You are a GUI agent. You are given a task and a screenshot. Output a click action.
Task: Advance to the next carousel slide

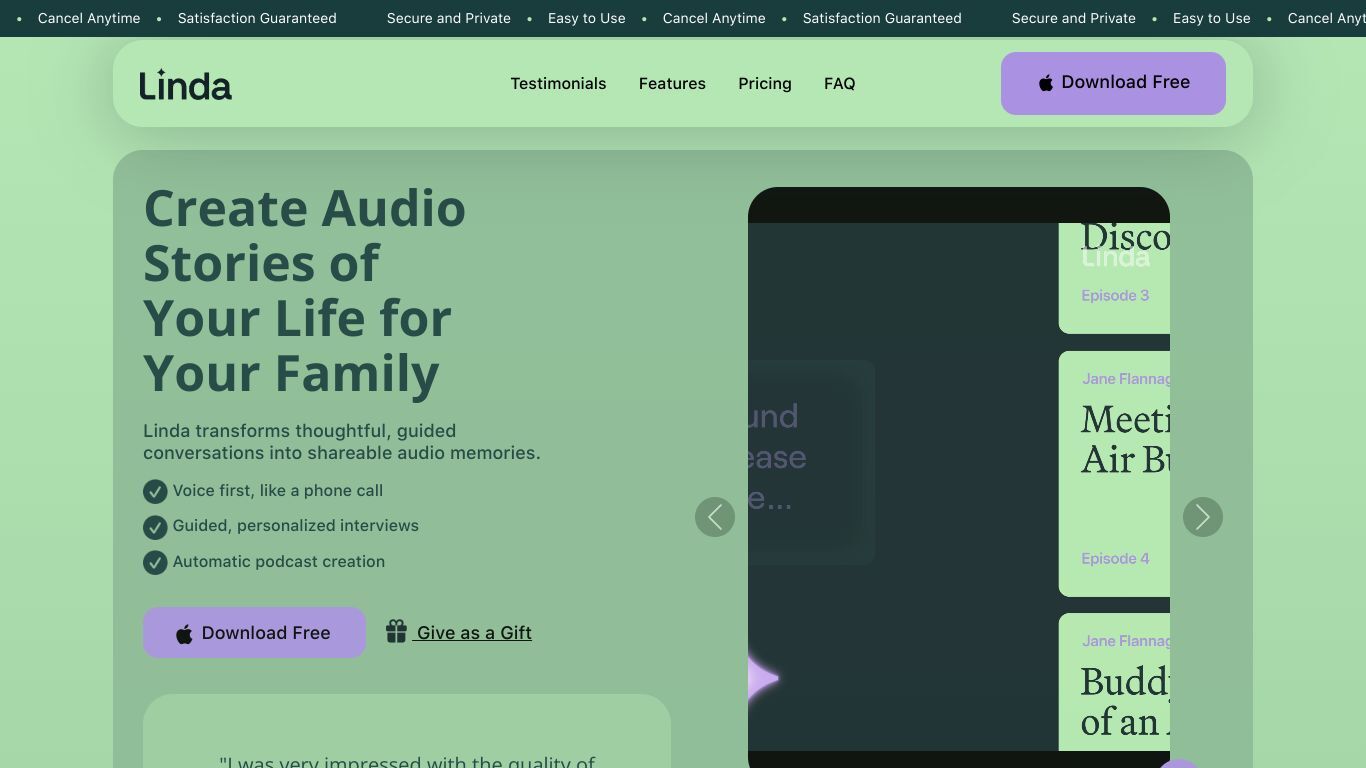[x=1203, y=517]
